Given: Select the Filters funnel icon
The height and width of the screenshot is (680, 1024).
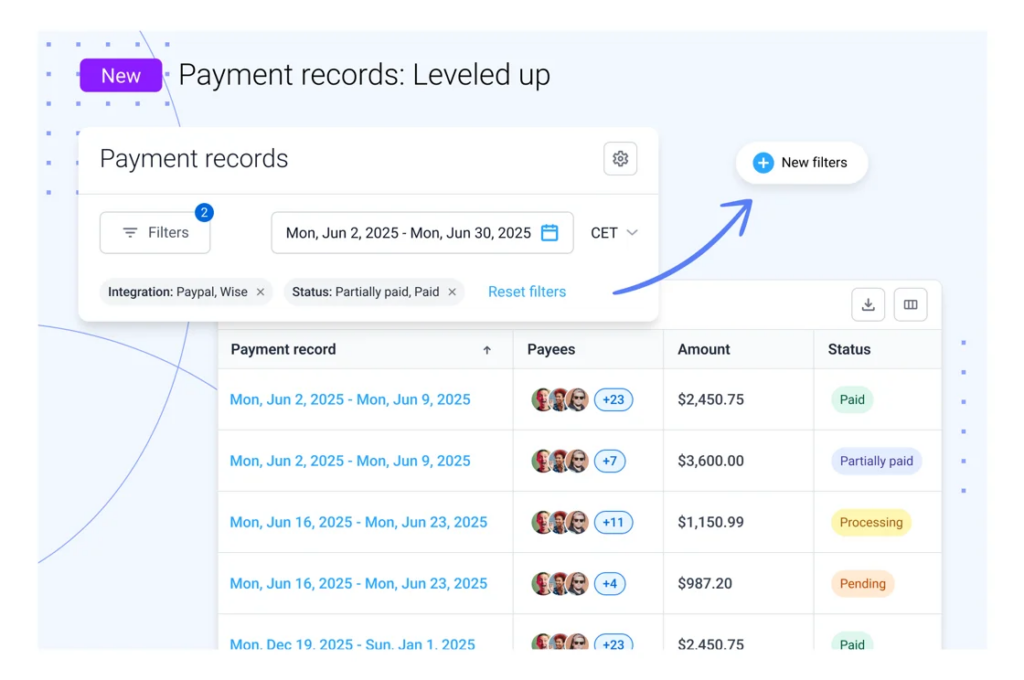Looking at the screenshot, I should [x=131, y=232].
